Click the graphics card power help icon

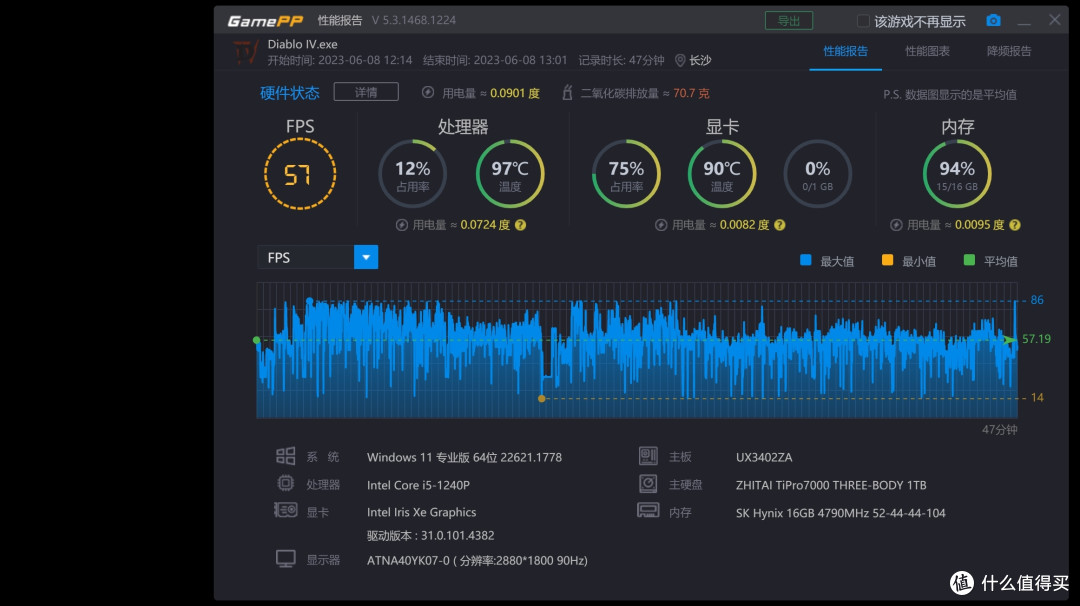coord(779,225)
